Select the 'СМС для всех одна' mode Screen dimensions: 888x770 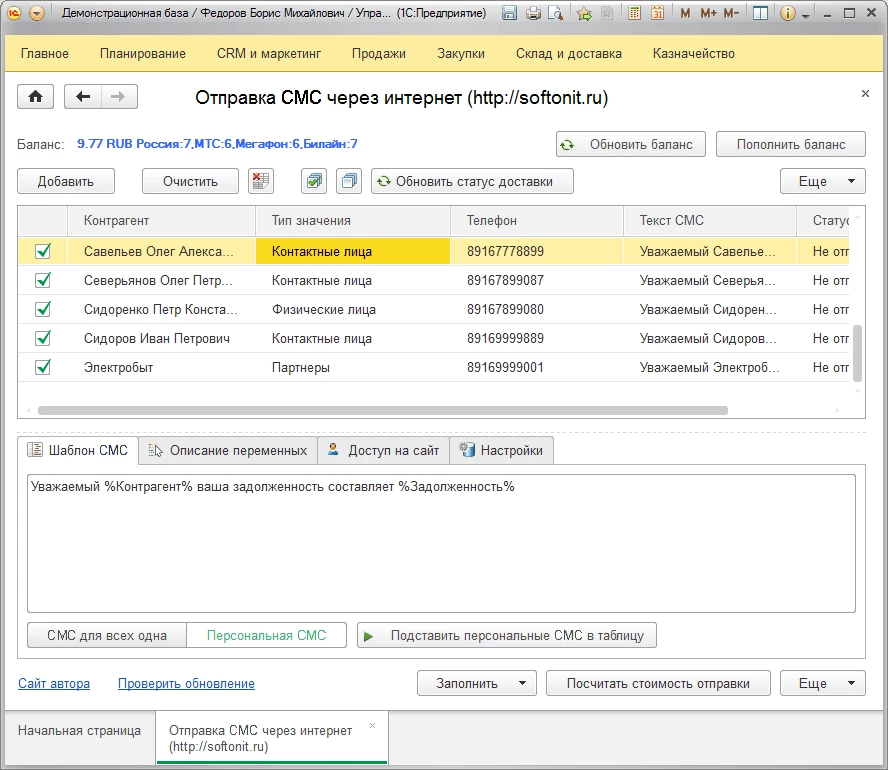click(x=107, y=635)
